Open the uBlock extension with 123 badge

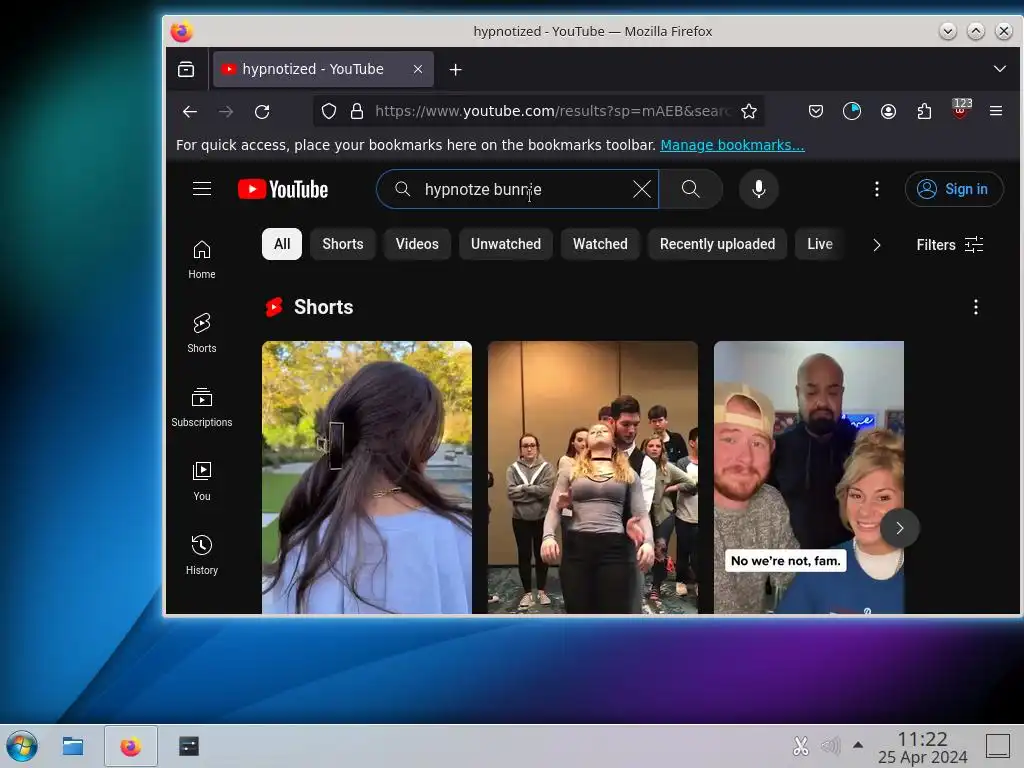[x=960, y=109]
